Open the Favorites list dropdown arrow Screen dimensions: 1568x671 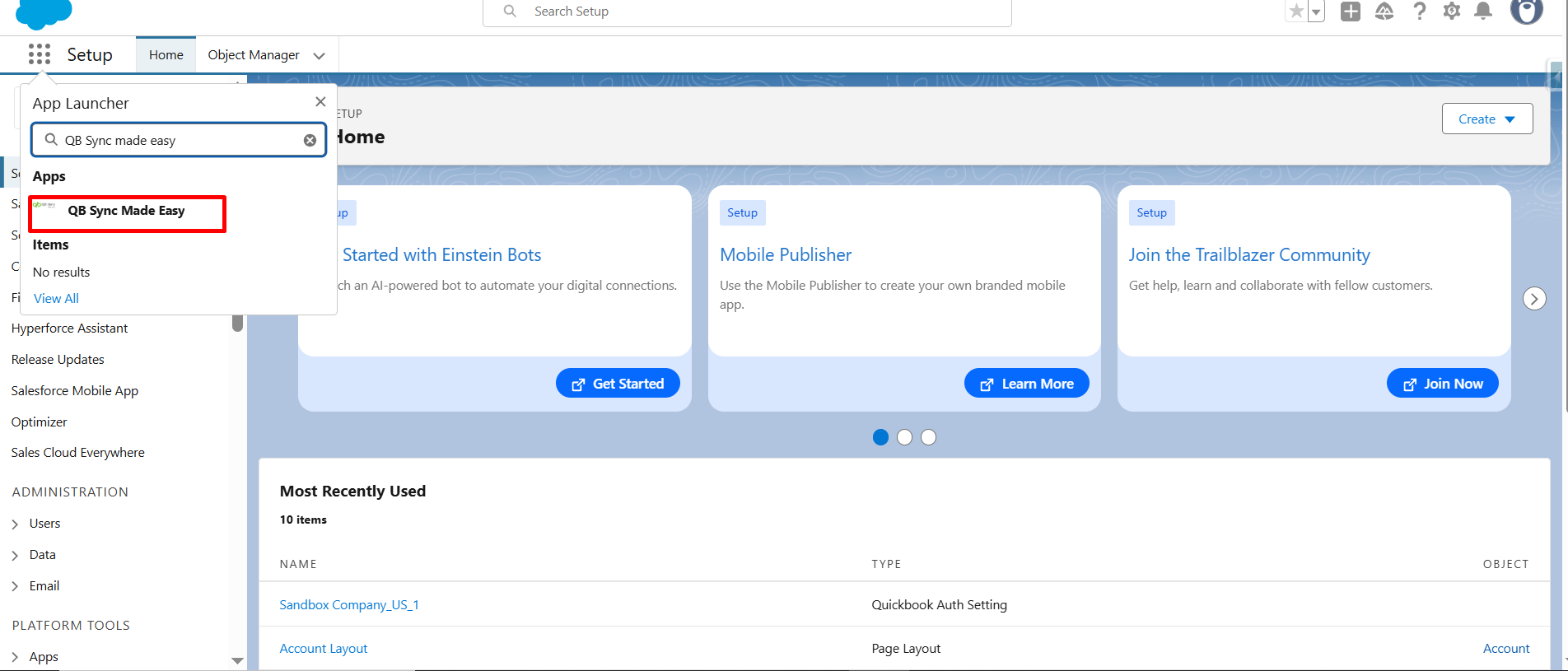point(1316,12)
